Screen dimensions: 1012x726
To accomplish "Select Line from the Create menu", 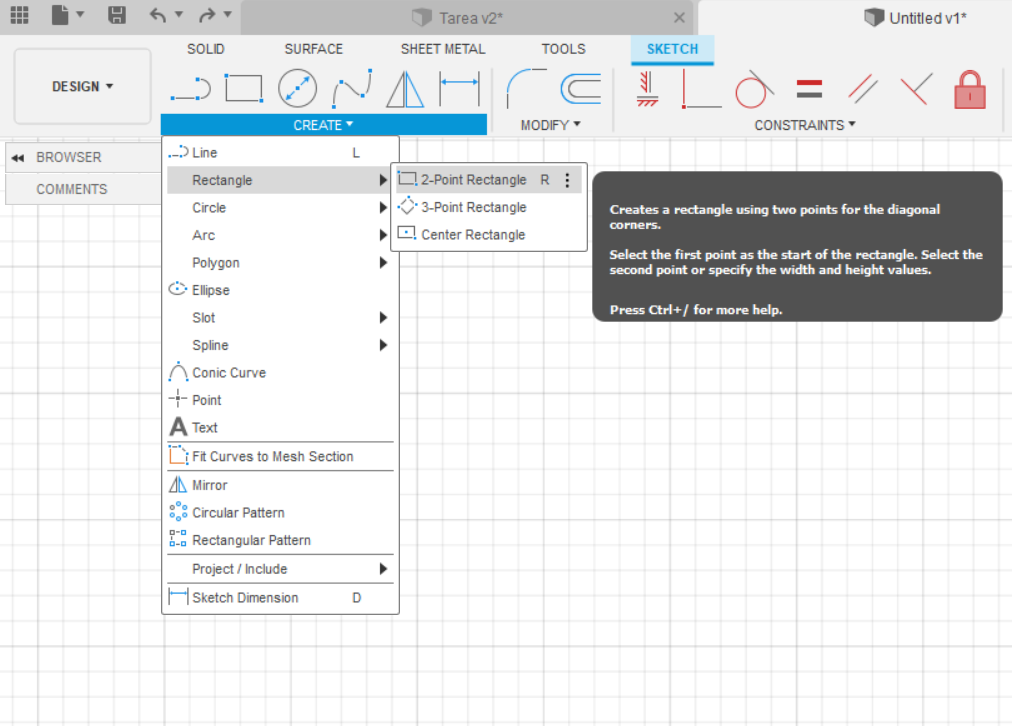I will coord(280,153).
